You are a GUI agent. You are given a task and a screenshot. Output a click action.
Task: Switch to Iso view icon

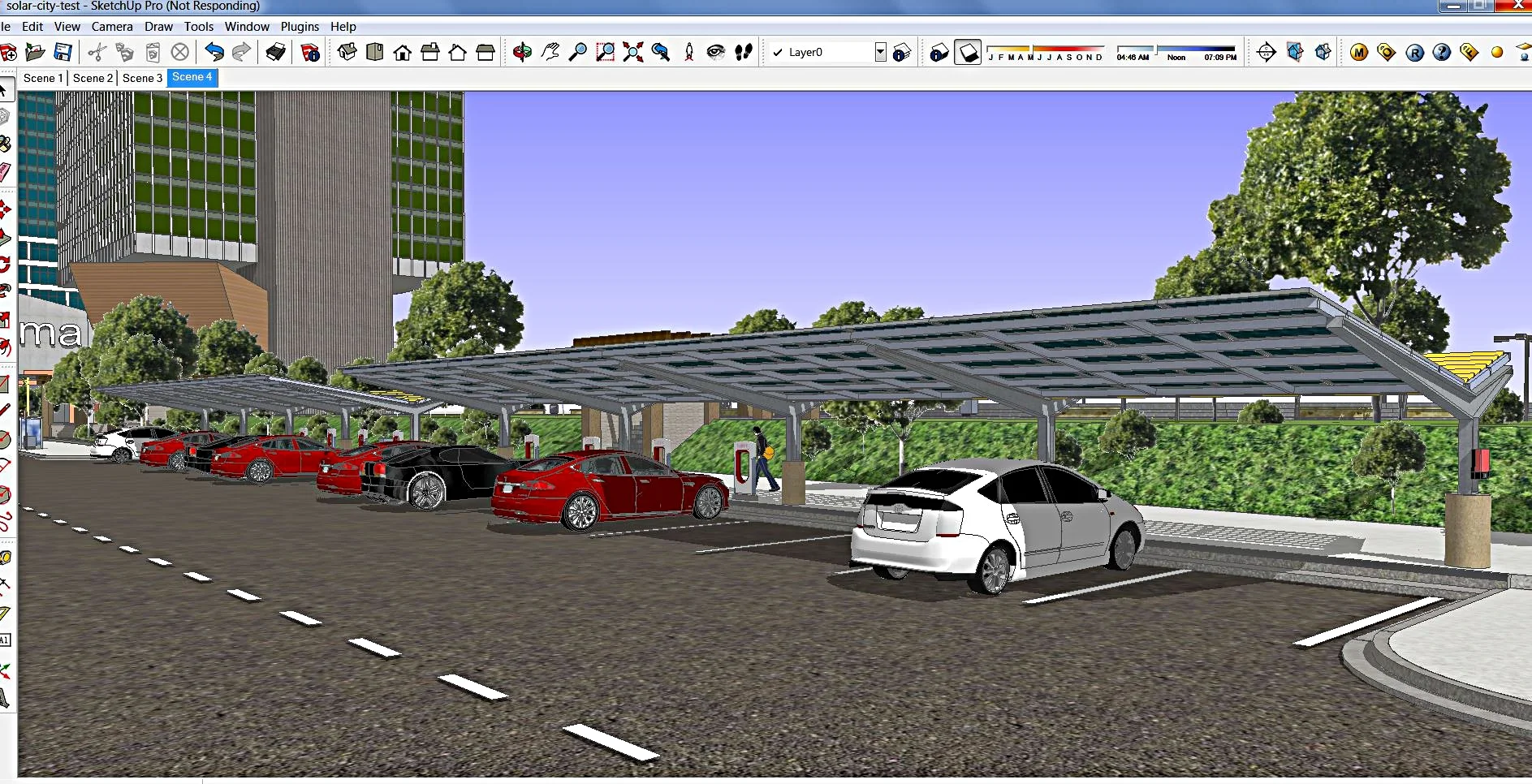coord(347,53)
